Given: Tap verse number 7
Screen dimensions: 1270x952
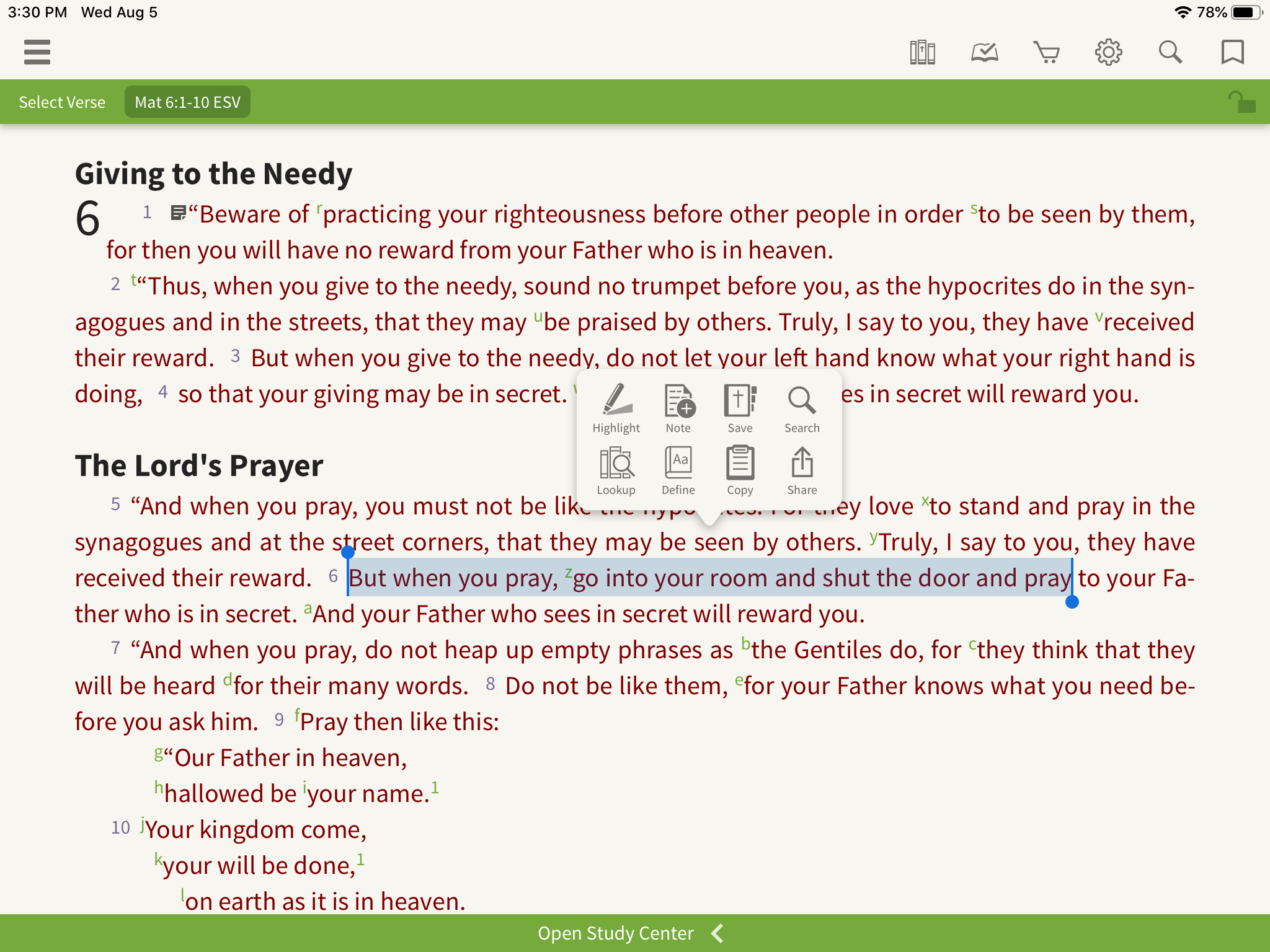Looking at the screenshot, I should click(115, 648).
